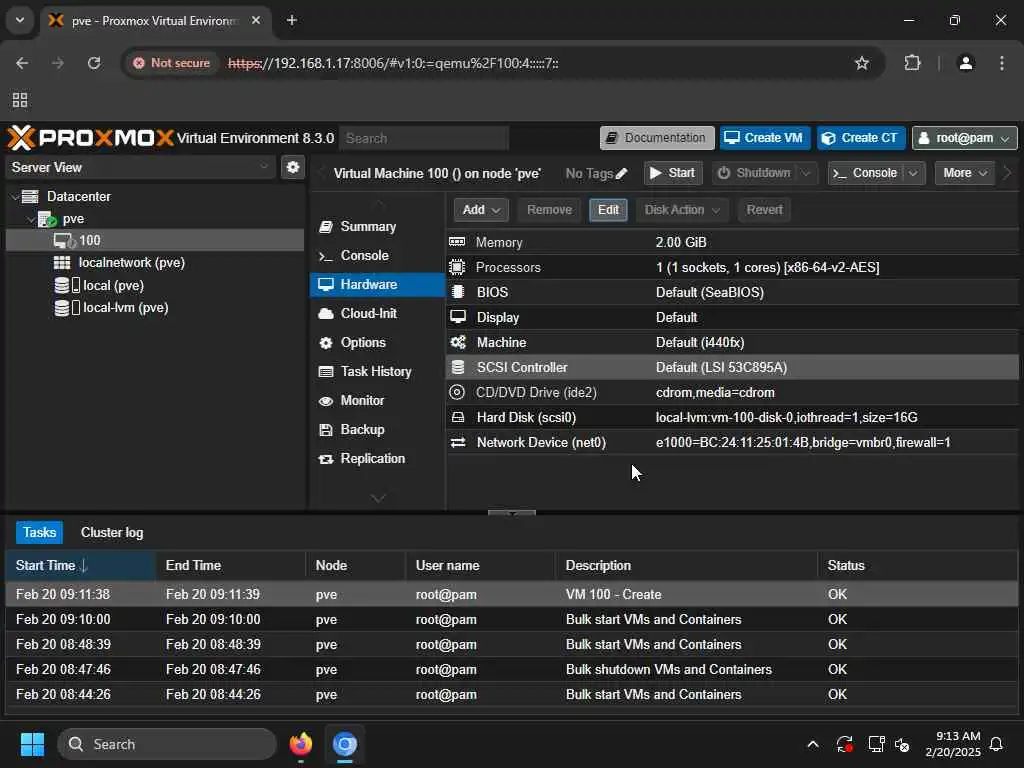Open the Console dropdown arrow
1024x768 pixels.
point(913,173)
